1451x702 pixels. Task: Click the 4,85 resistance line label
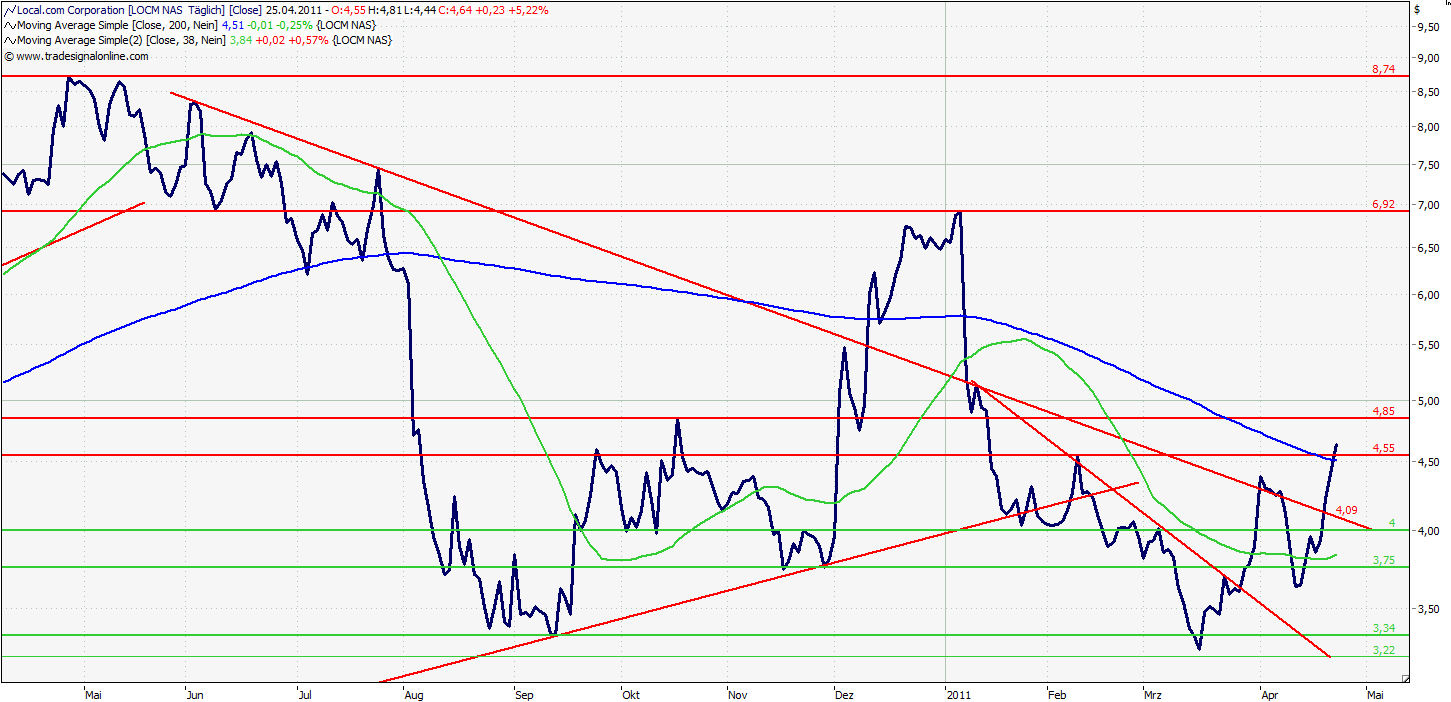pyautogui.click(x=1383, y=411)
